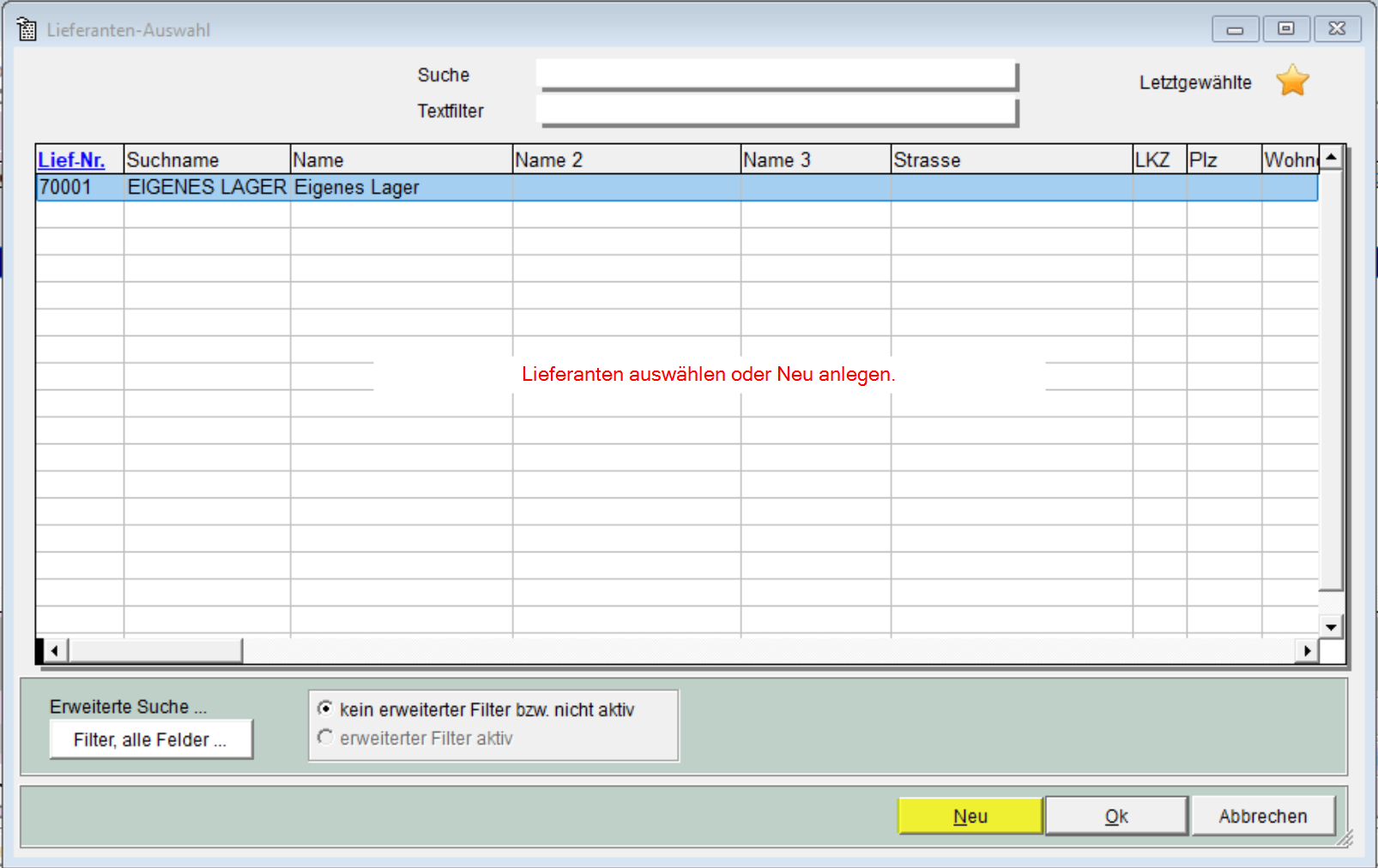Click the Letztgewählte label

(1195, 82)
